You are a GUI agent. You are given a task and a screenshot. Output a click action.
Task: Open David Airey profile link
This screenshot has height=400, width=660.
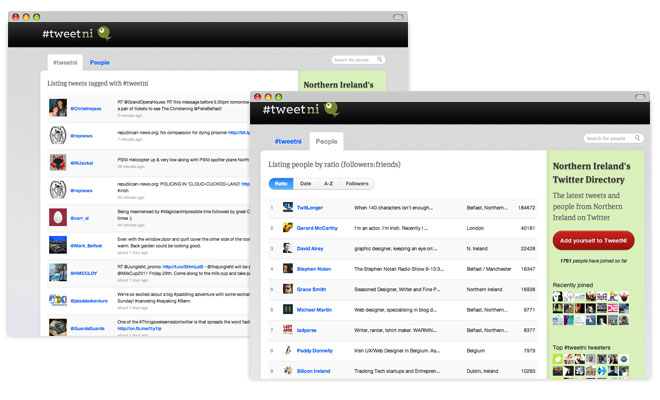coord(310,248)
